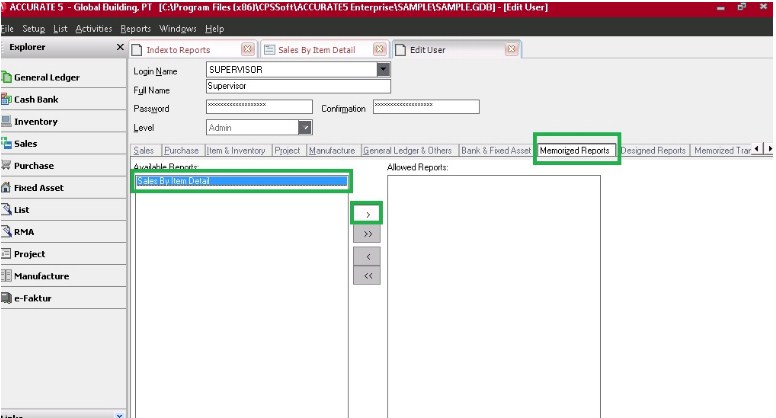Open the Cash Bank module
This screenshot has height=418, width=776.
tap(35, 99)
